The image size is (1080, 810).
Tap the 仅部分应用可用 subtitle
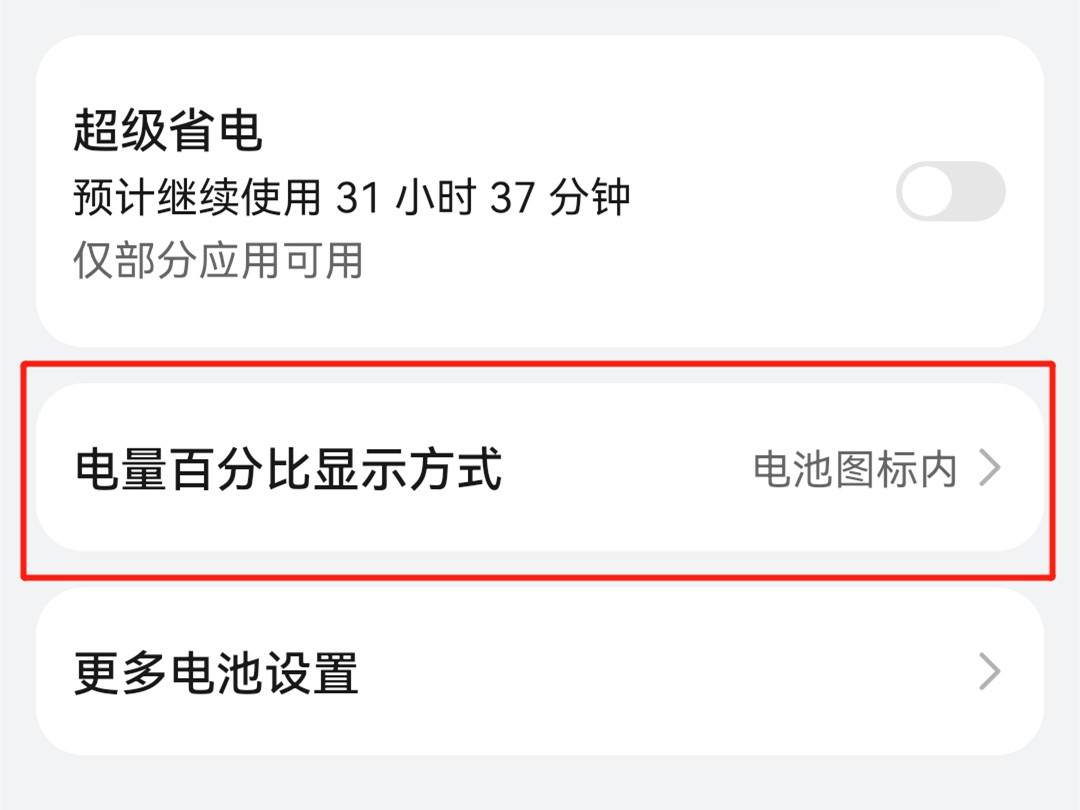click(218, 260)
